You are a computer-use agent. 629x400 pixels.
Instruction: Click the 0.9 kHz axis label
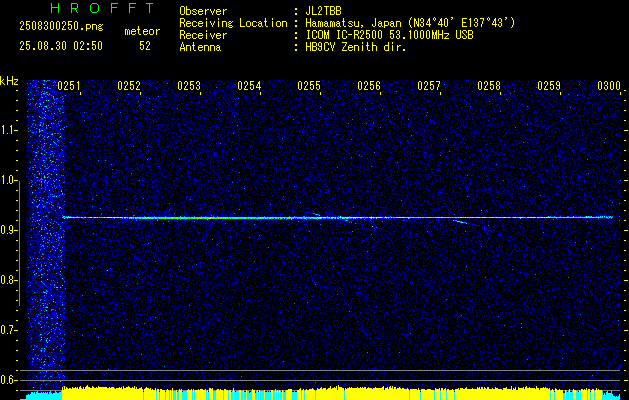click(x=8, y=230)
